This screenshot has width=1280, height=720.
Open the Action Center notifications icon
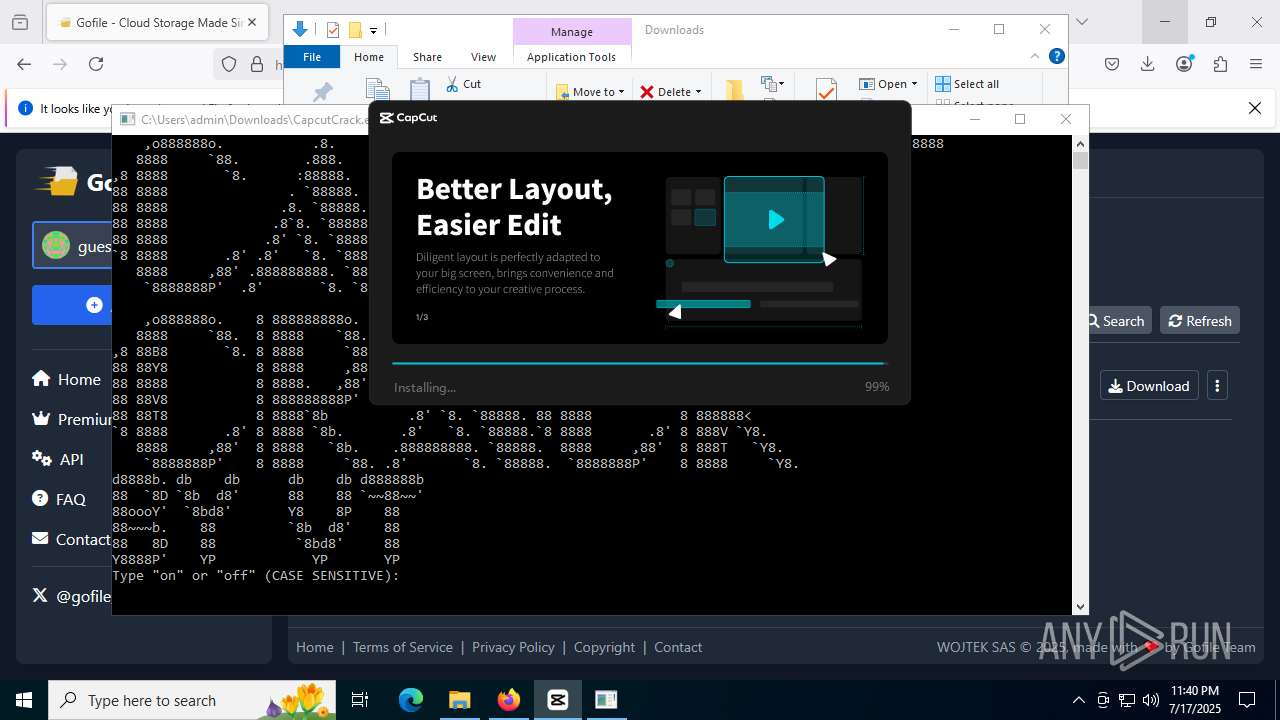(x=1247, y=700)
